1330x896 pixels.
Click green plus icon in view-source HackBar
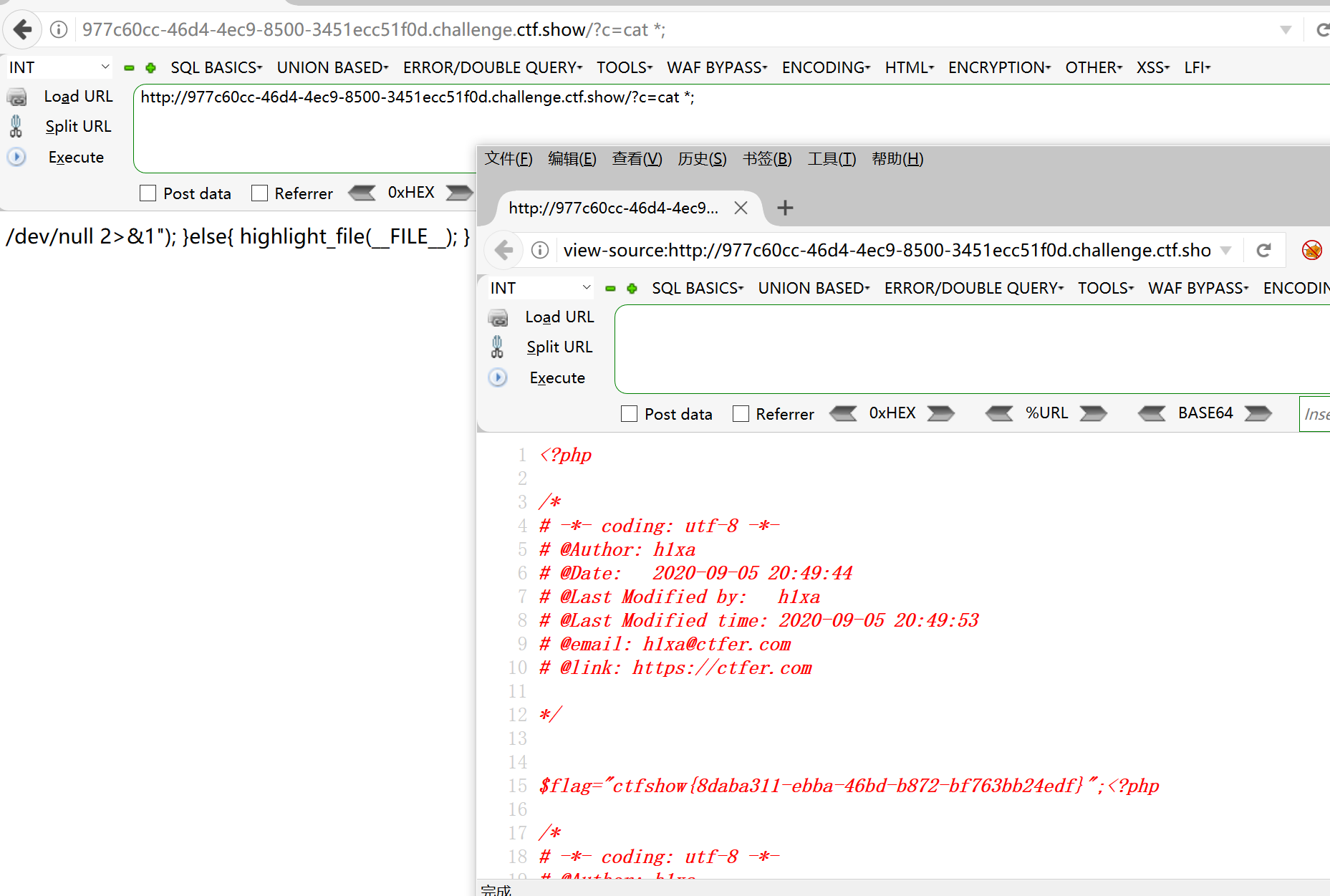(x=632, y=289)
